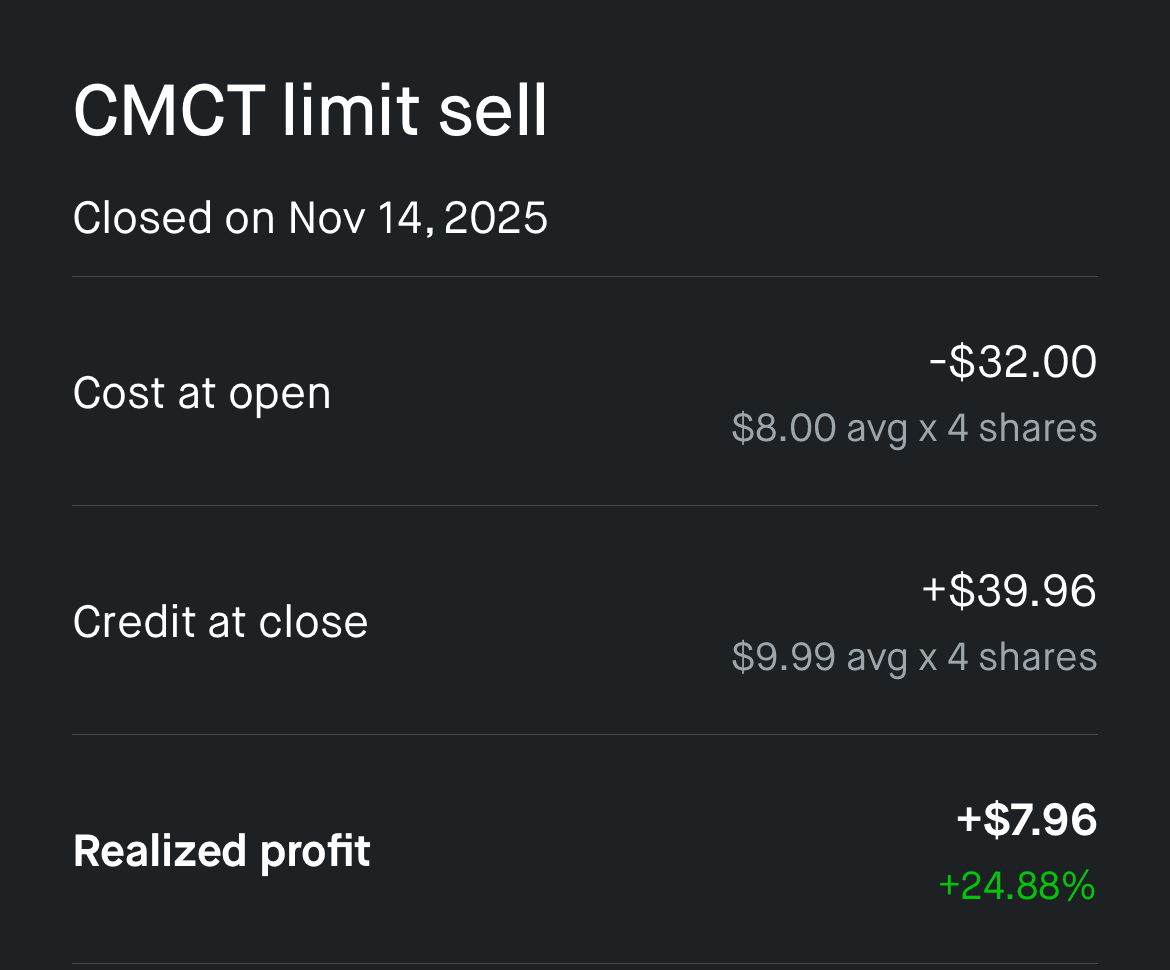Click the word 'Closed' in subtitle
This screenshot has height=970, width=1170.
142,218
